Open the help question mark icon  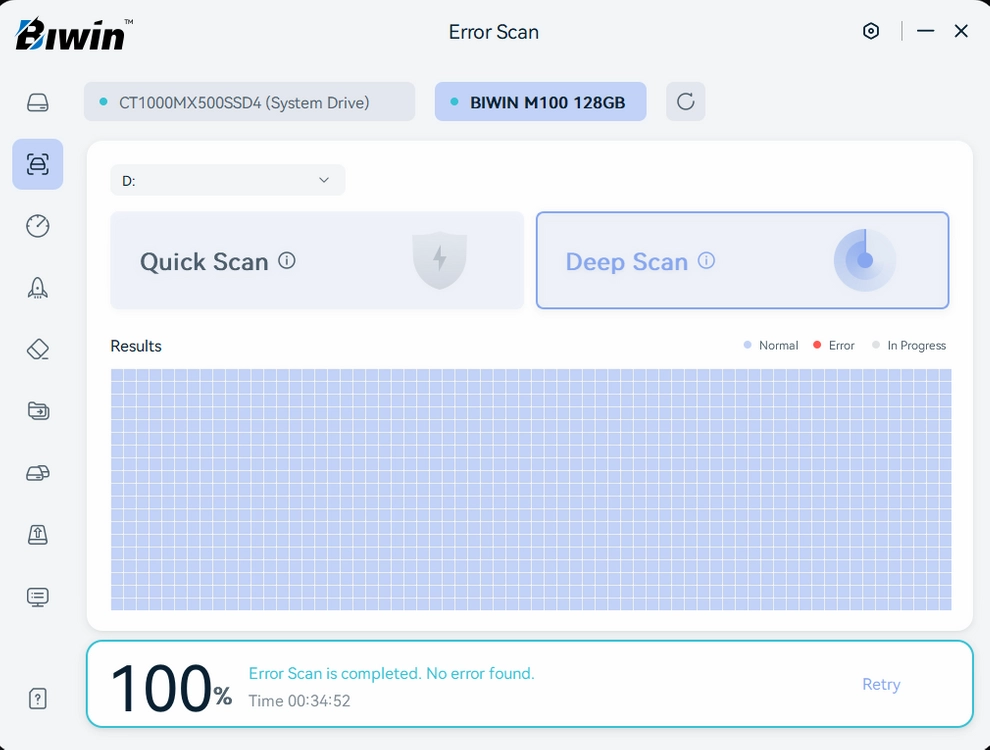pyautogui.click(x=38, y=698)
